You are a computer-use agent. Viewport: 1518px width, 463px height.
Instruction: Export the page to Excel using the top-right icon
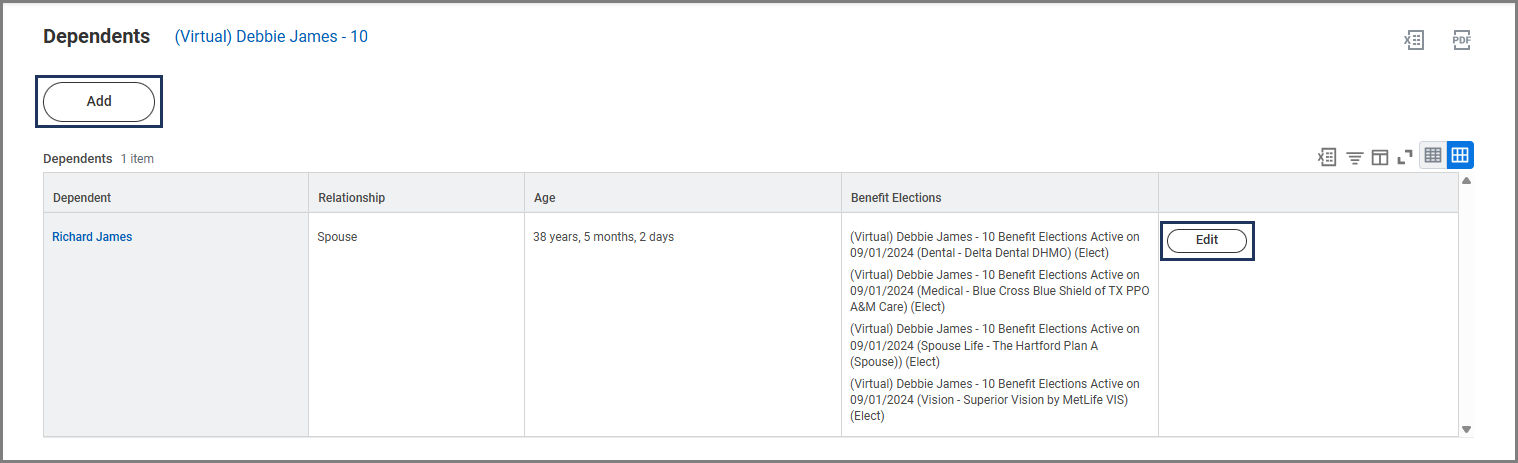tap(1413, 40)
